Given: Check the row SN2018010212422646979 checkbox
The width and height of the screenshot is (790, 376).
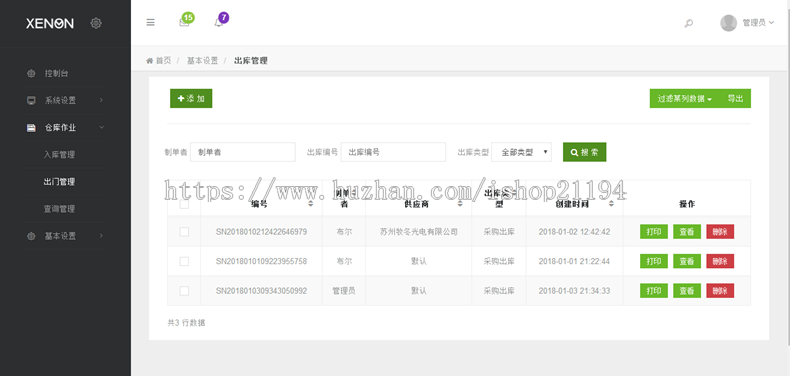Looking at the screenshot, I should [x=184, y=232].
